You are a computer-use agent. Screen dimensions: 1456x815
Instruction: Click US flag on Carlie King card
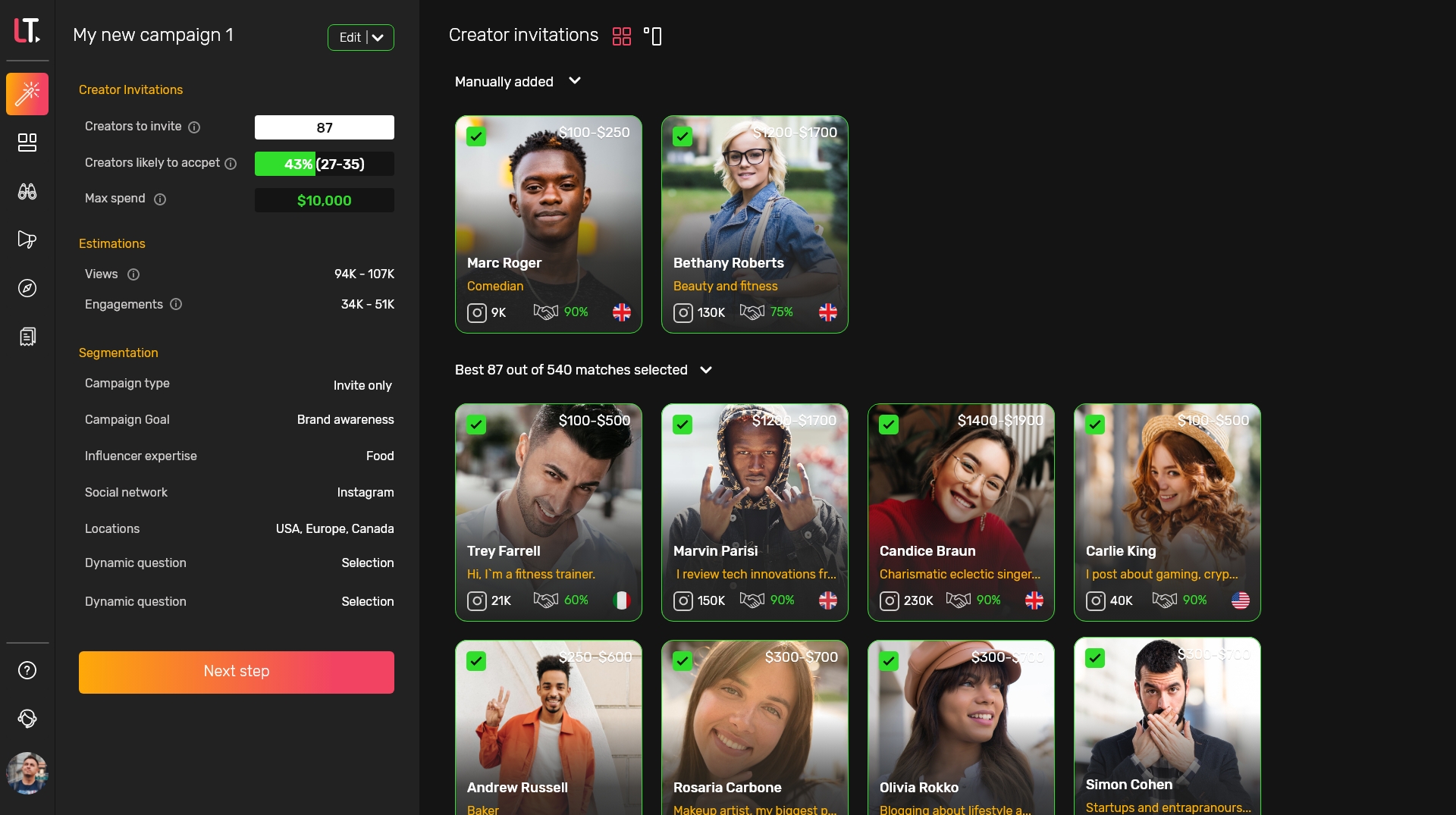pyautogui.click(x=1241, y=600)
